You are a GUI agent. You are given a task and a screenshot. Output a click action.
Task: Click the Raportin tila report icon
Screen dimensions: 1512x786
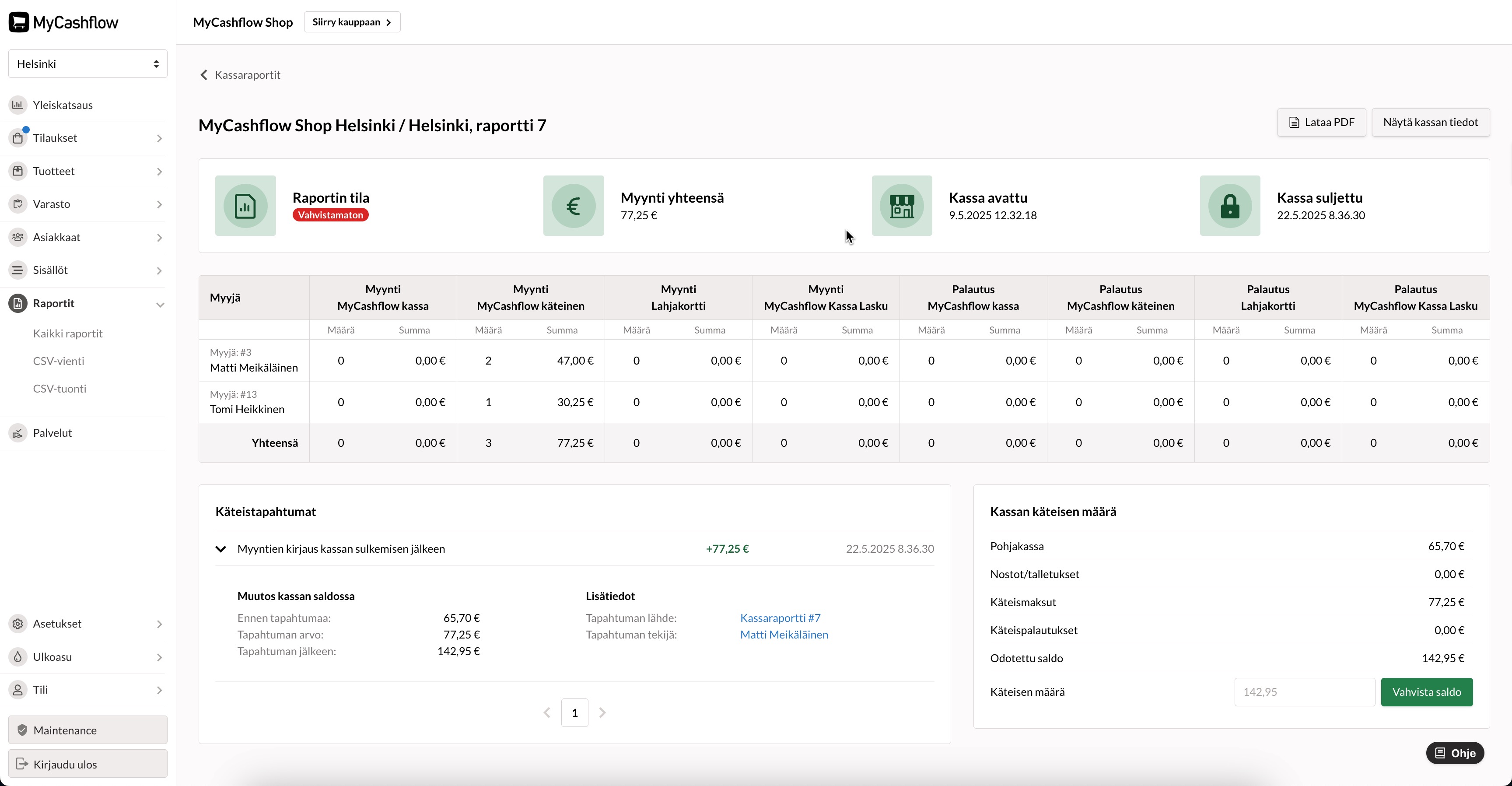245,206
